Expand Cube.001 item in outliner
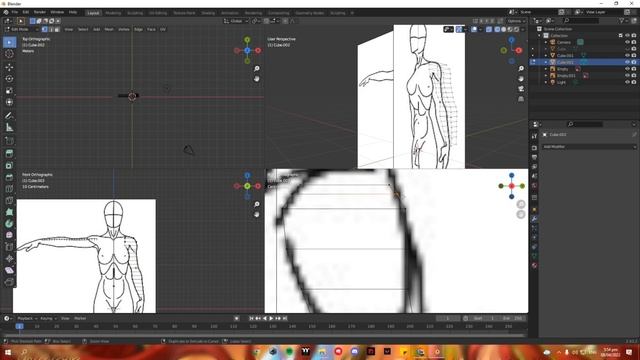 click(546, 56)
